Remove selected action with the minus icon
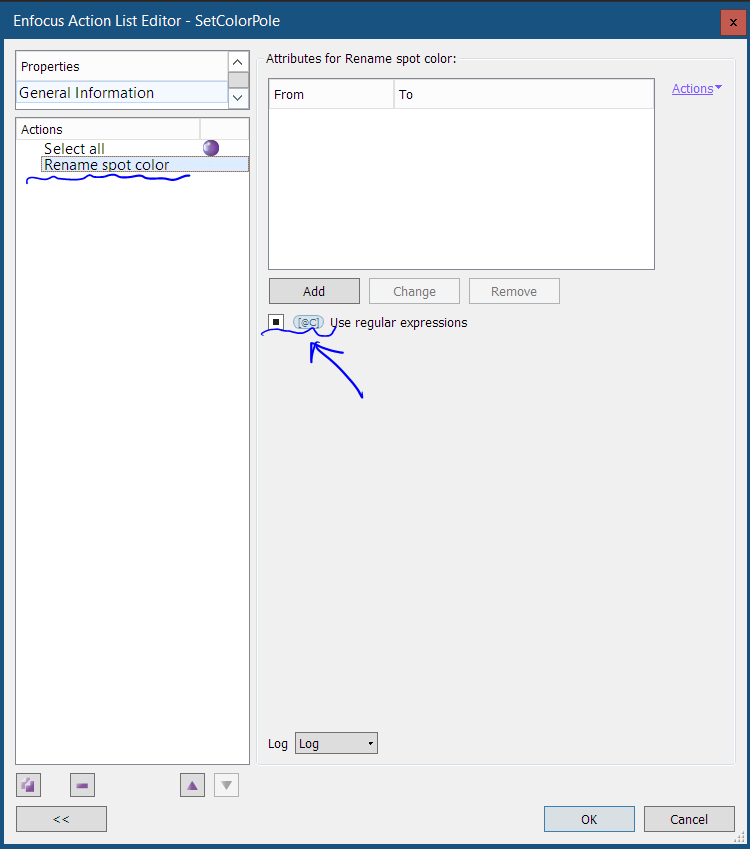This screenshot has height=849, width=750. click(82, 785)
